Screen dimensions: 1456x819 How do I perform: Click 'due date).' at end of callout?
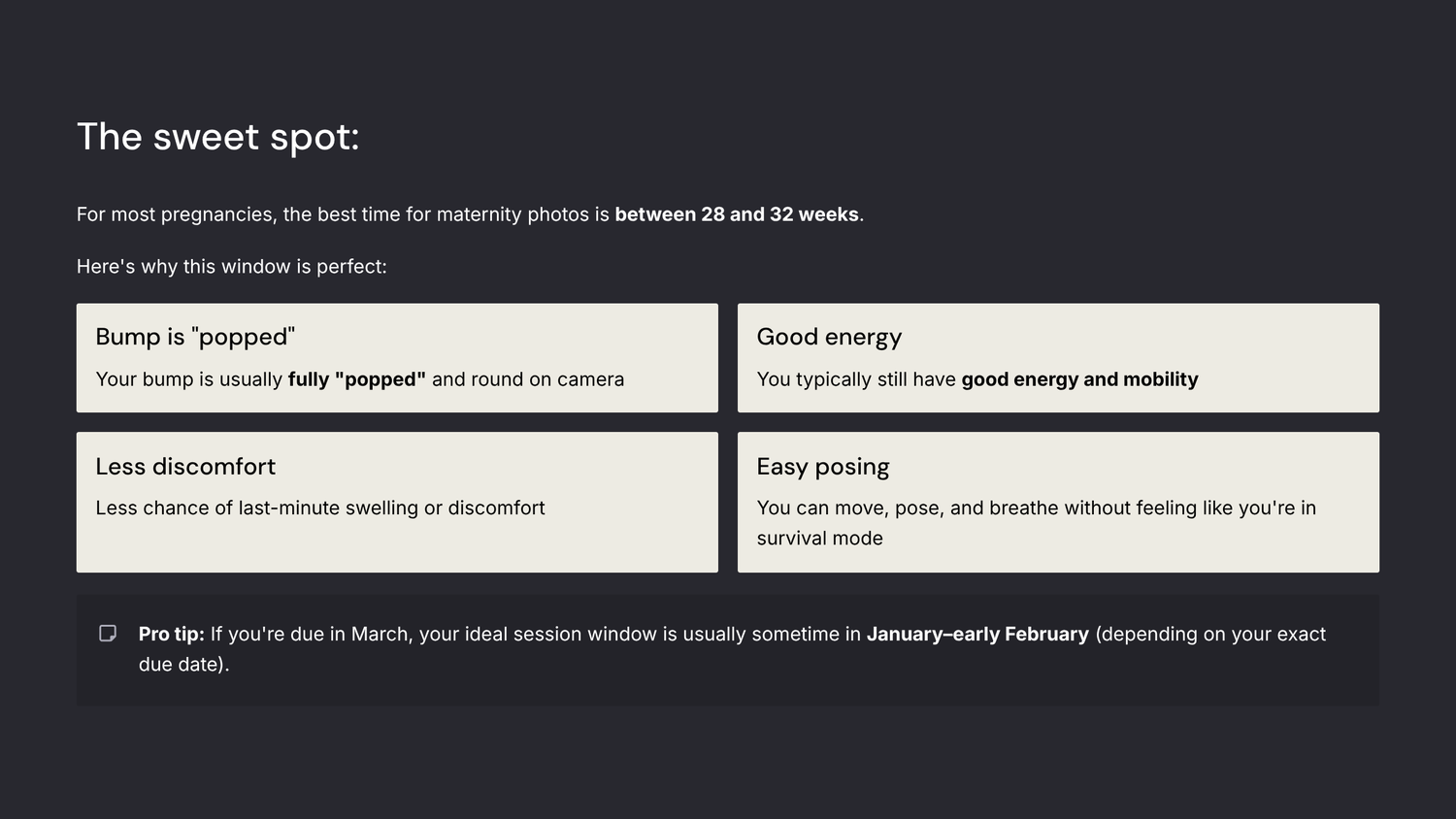point(184,665)
